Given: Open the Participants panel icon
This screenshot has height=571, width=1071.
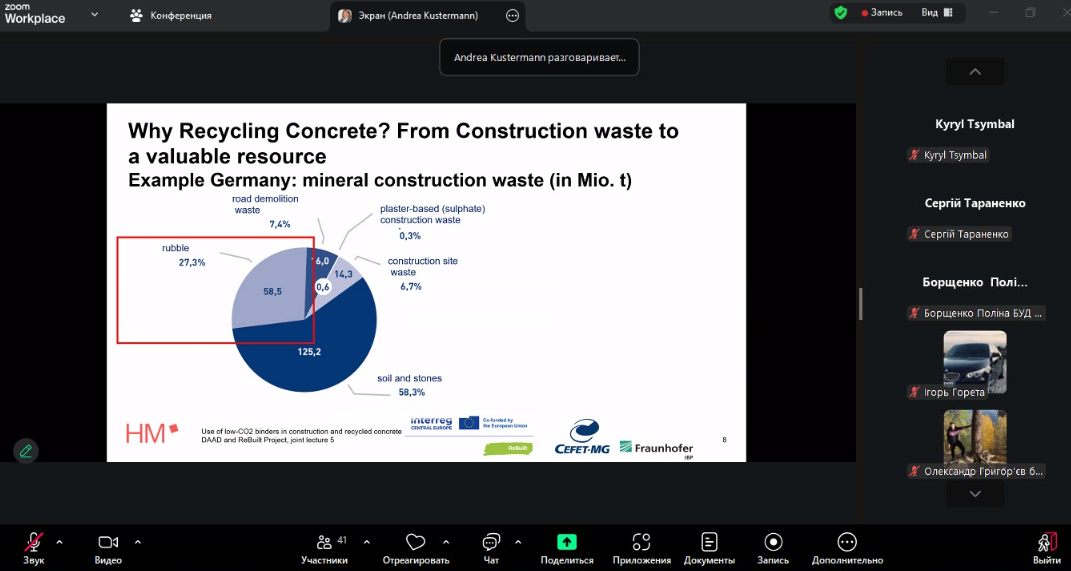Looking at the screenshot, I should (x=324, y=542).
